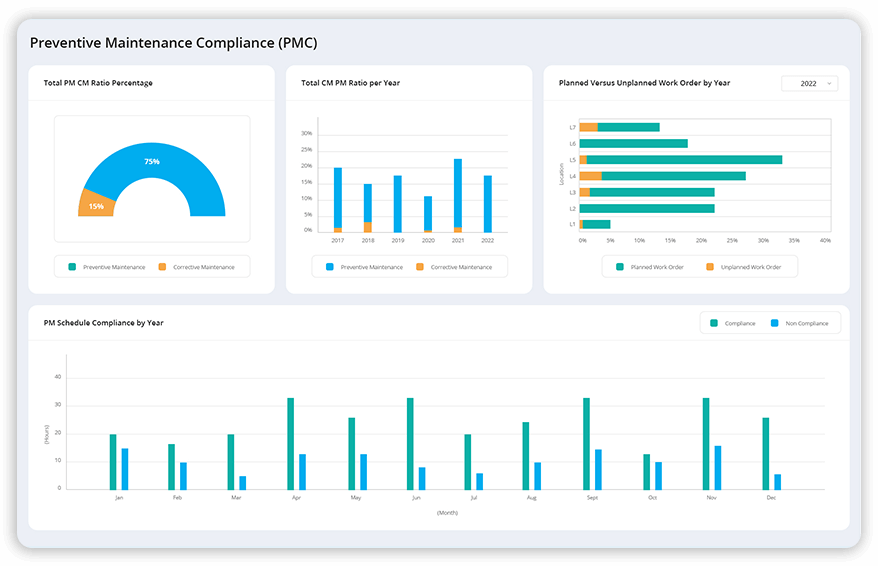Hide Preventive Maintenance in CM PM Ratio per Year legend
Screen dimensions: 878x566
(x=364, y=267)
